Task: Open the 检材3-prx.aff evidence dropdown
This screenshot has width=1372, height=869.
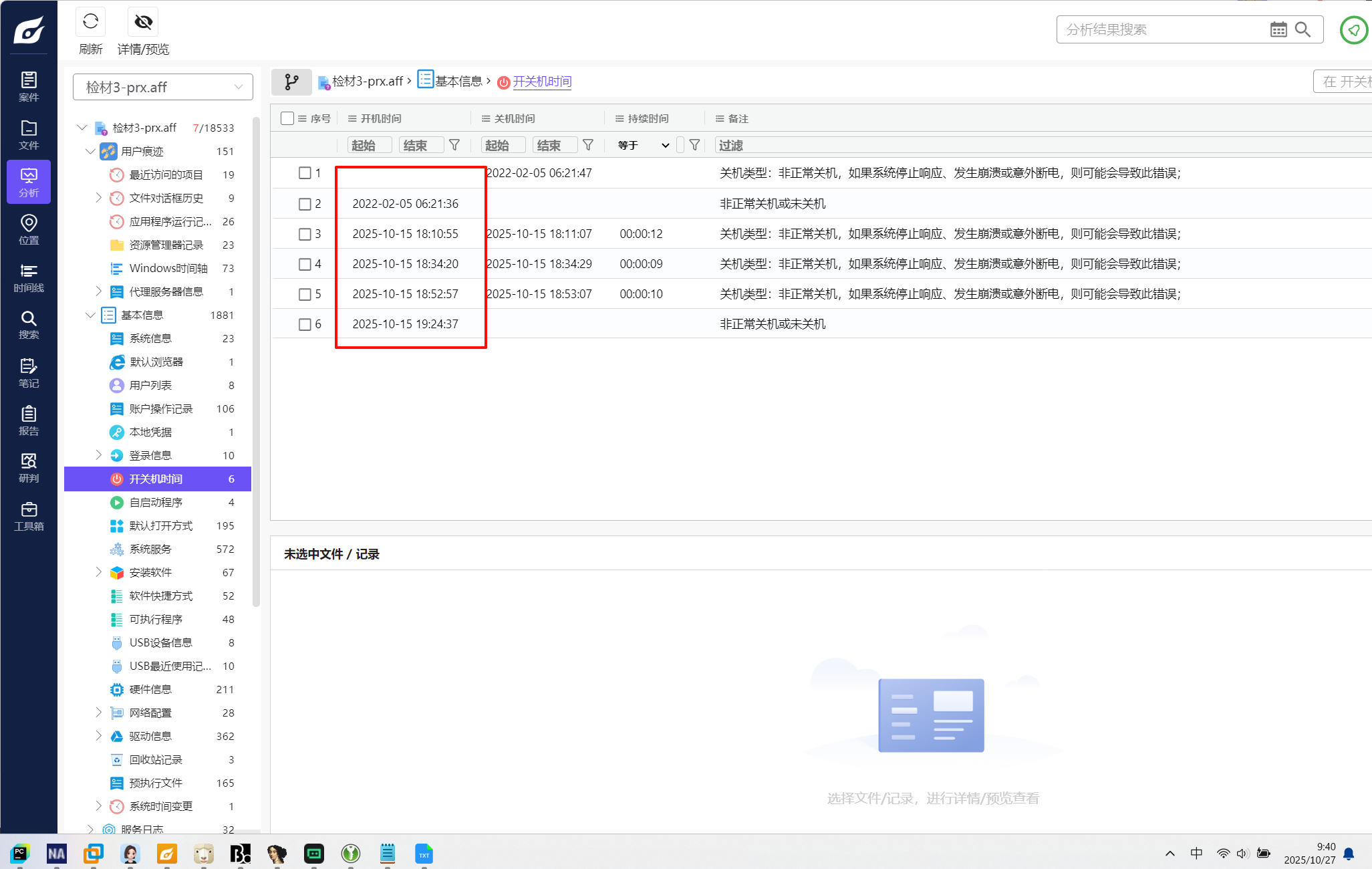Action: coord(162,87)
